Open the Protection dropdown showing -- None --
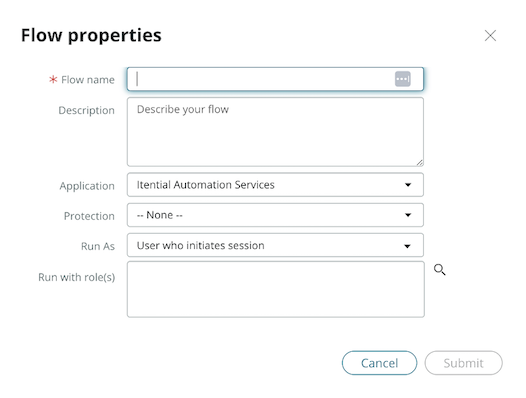526x398 pixels. [x=275, y=215]
